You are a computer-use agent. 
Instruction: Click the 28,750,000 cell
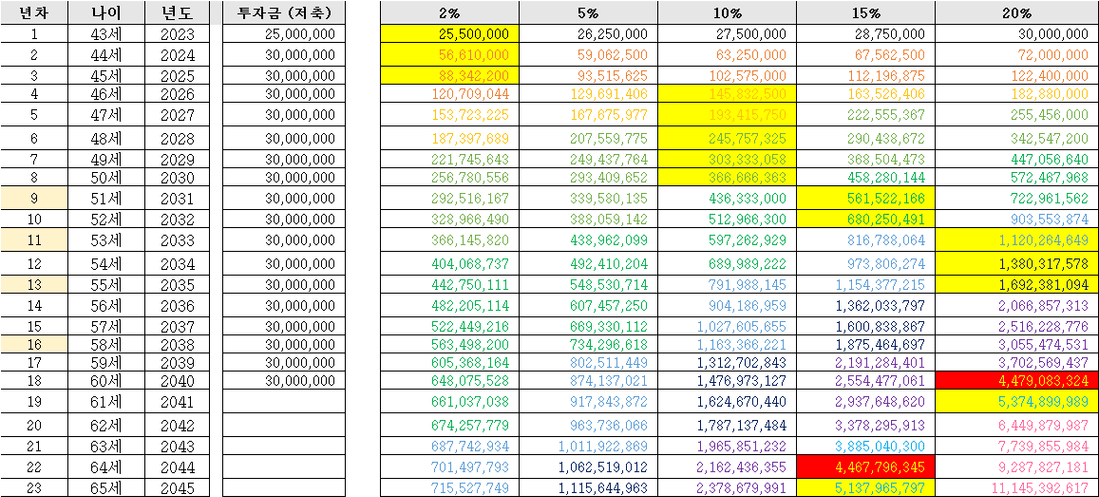(866, 34)
